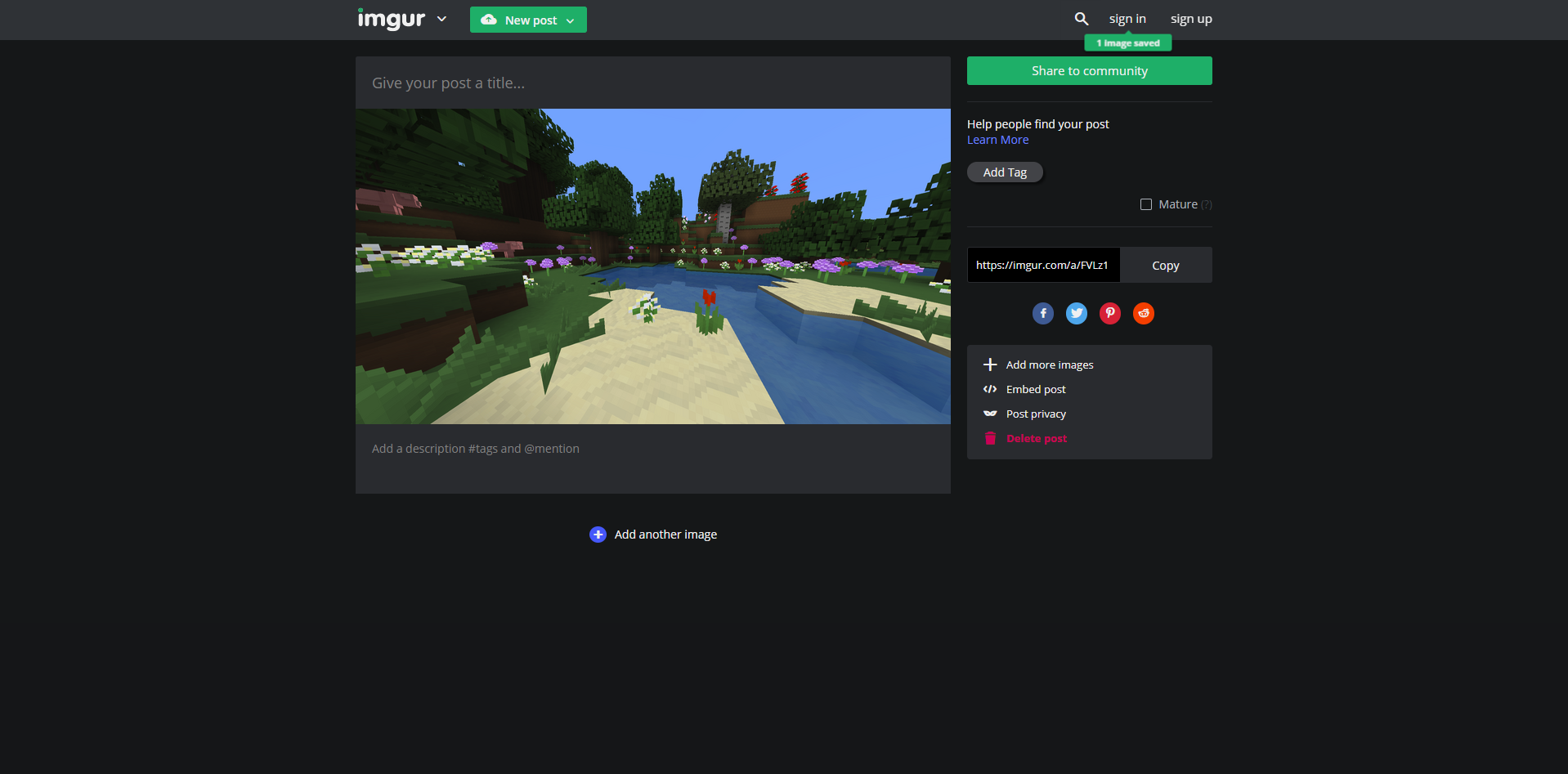Select the imgur post URL field
The width and height of the screenshot is (1568, 774).
coord(1043,265)
